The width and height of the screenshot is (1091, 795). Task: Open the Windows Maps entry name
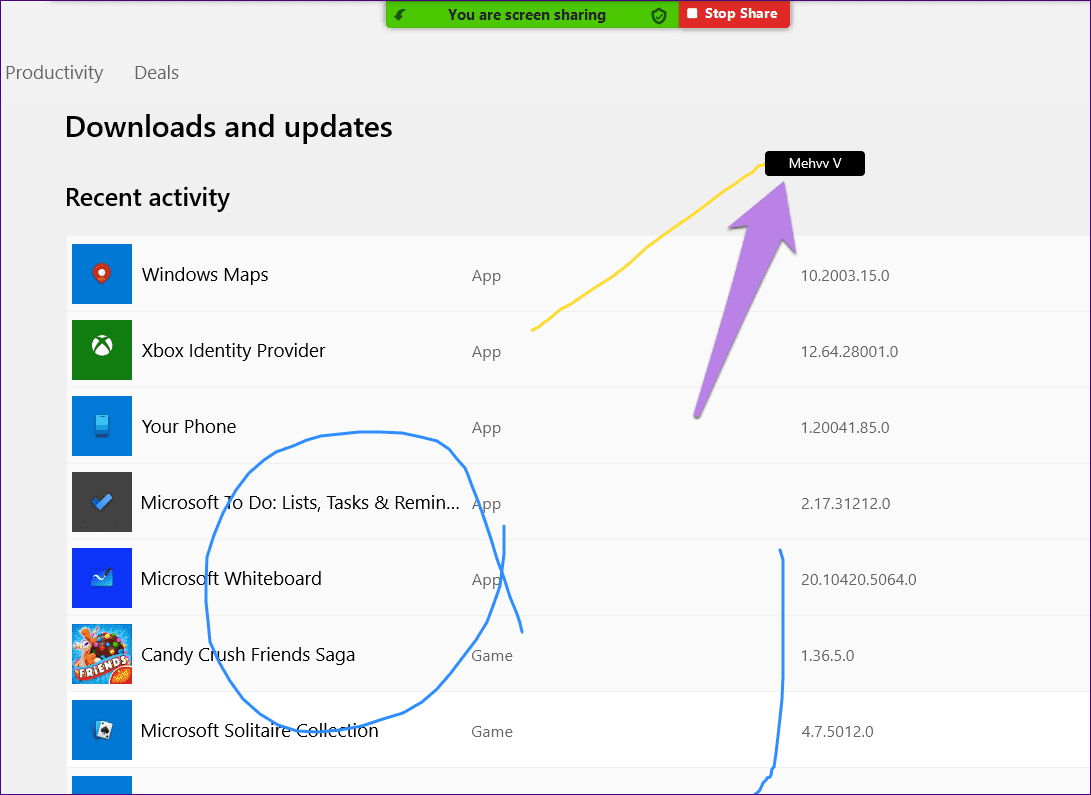[205, 275]
